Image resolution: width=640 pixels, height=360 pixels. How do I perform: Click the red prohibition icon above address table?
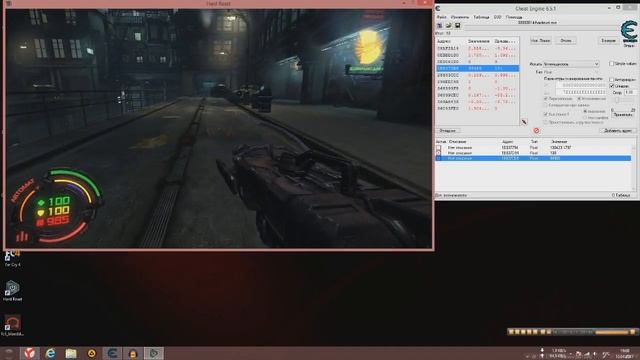point(536,131)
